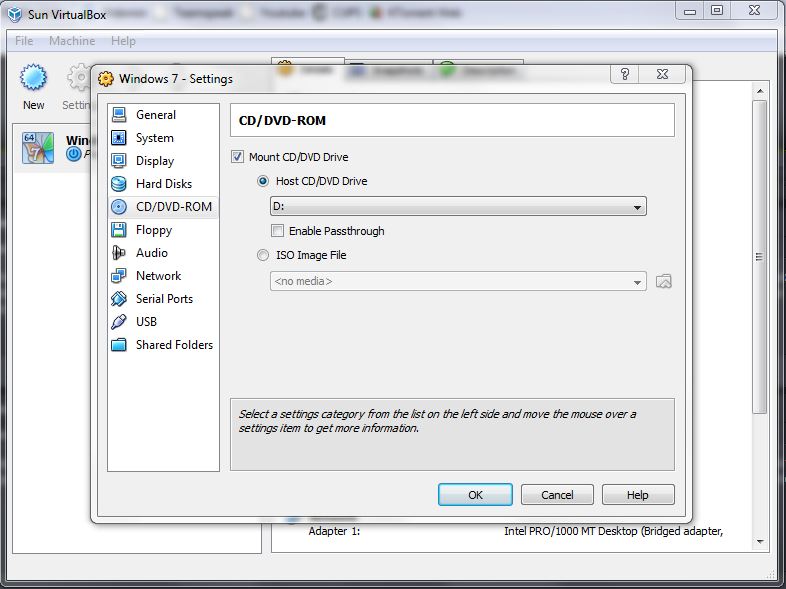Select the Host CD/DVD Drive radio button
Image resolution: width=786 pixels, height=589 pixels.
(x=263, y=181)
